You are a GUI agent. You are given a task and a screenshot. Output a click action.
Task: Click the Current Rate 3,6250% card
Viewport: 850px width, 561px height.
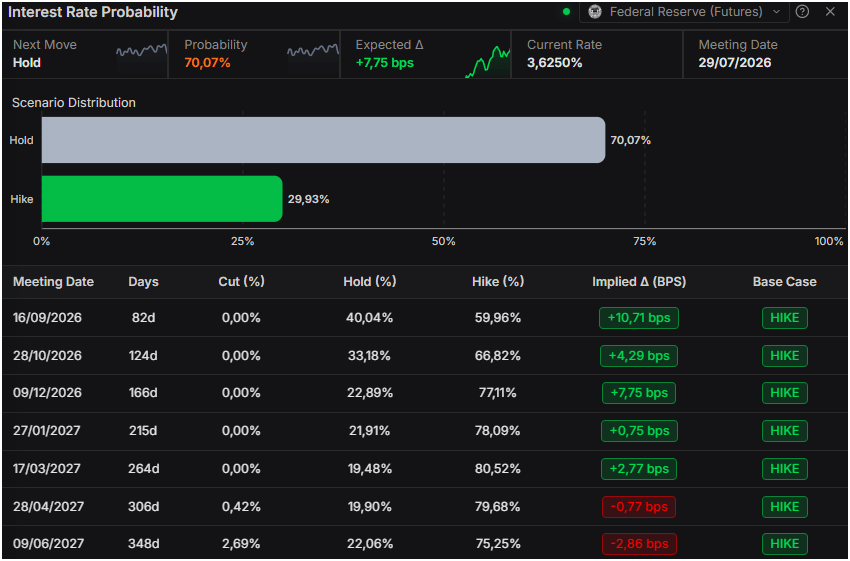(x=597, y=54)
